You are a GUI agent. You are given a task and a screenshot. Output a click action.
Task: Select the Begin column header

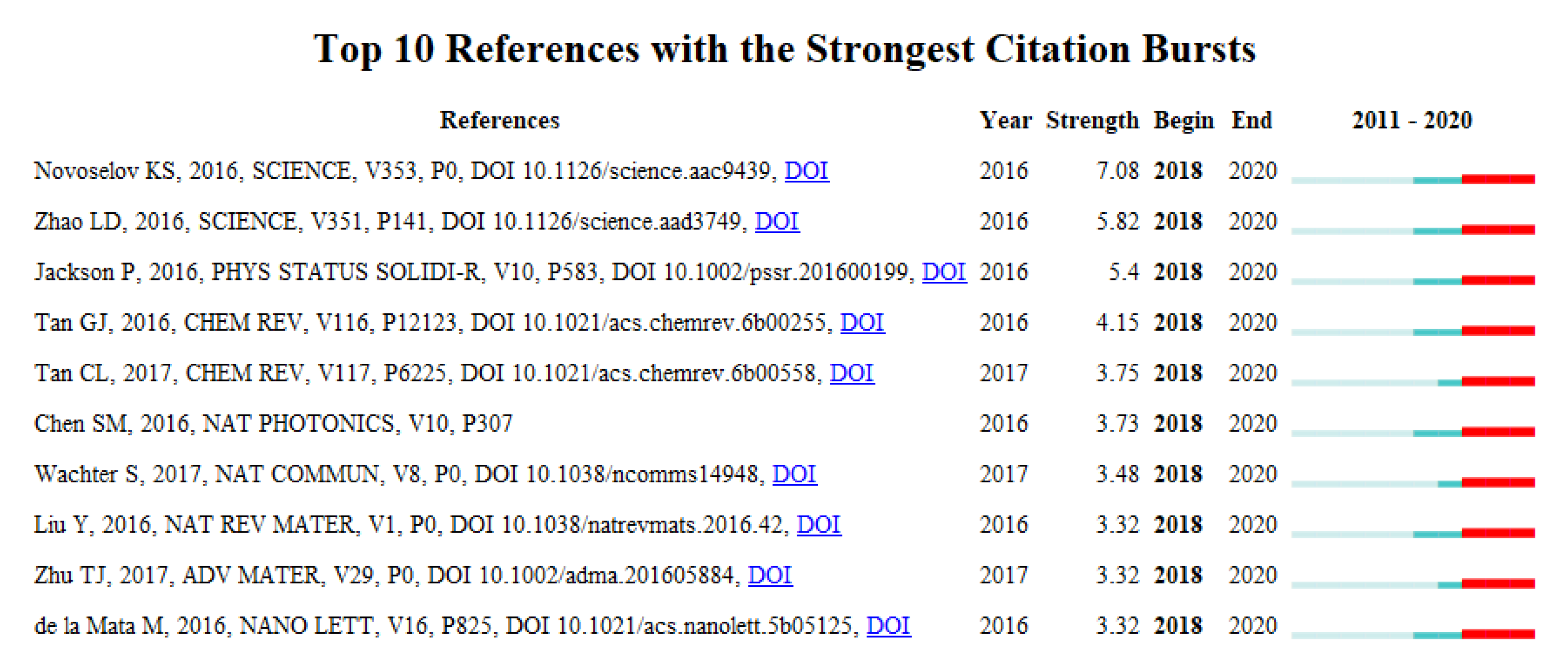(x=1183, y=120)
